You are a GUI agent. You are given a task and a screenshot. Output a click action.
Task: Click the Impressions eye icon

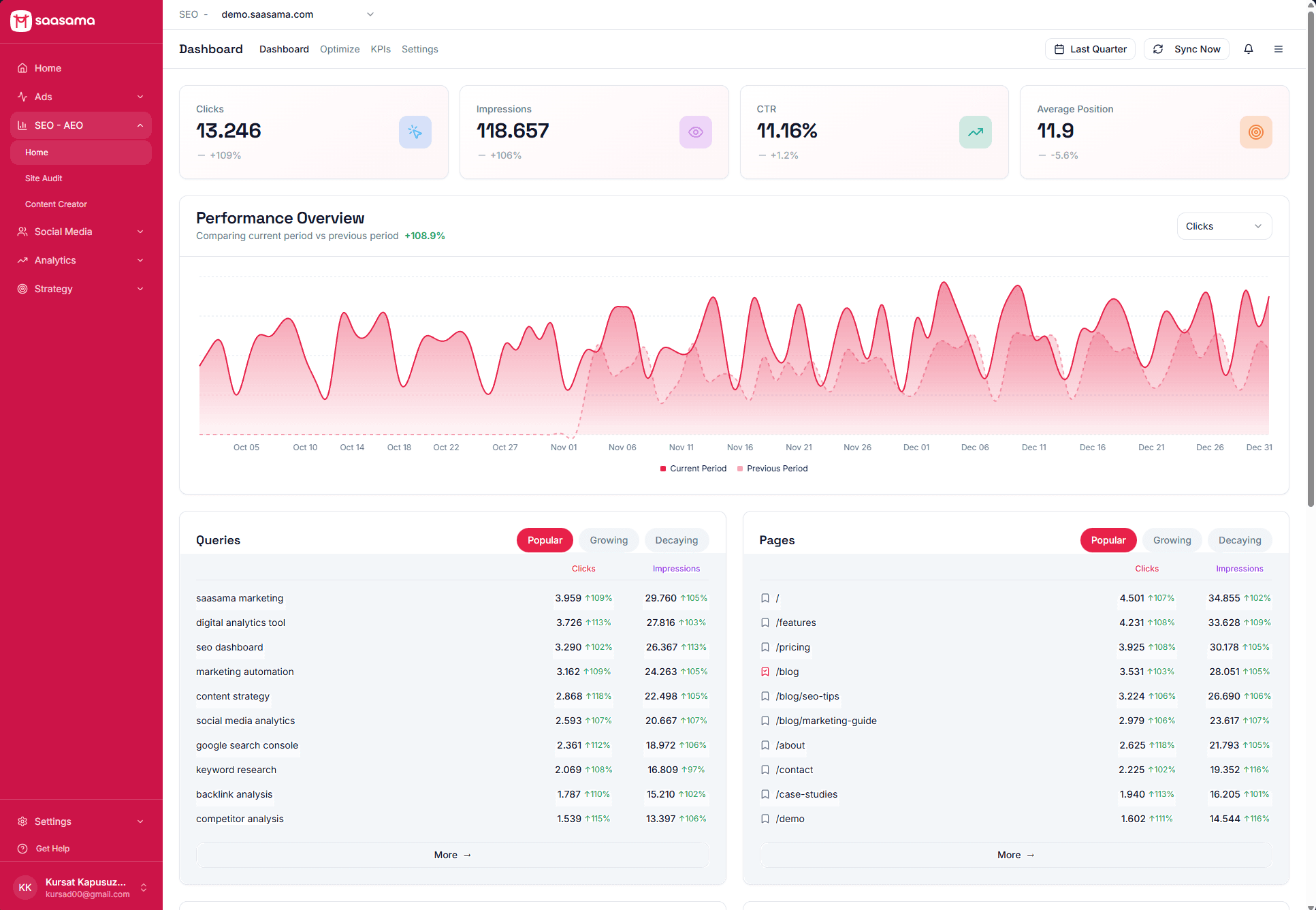point(695,132)
